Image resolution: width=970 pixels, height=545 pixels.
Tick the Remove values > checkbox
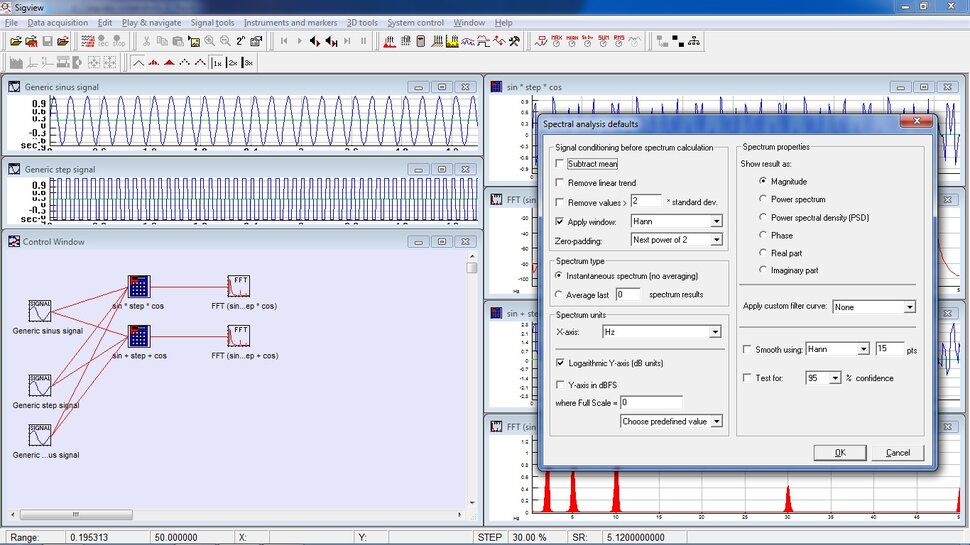click(x=559, y=202)
